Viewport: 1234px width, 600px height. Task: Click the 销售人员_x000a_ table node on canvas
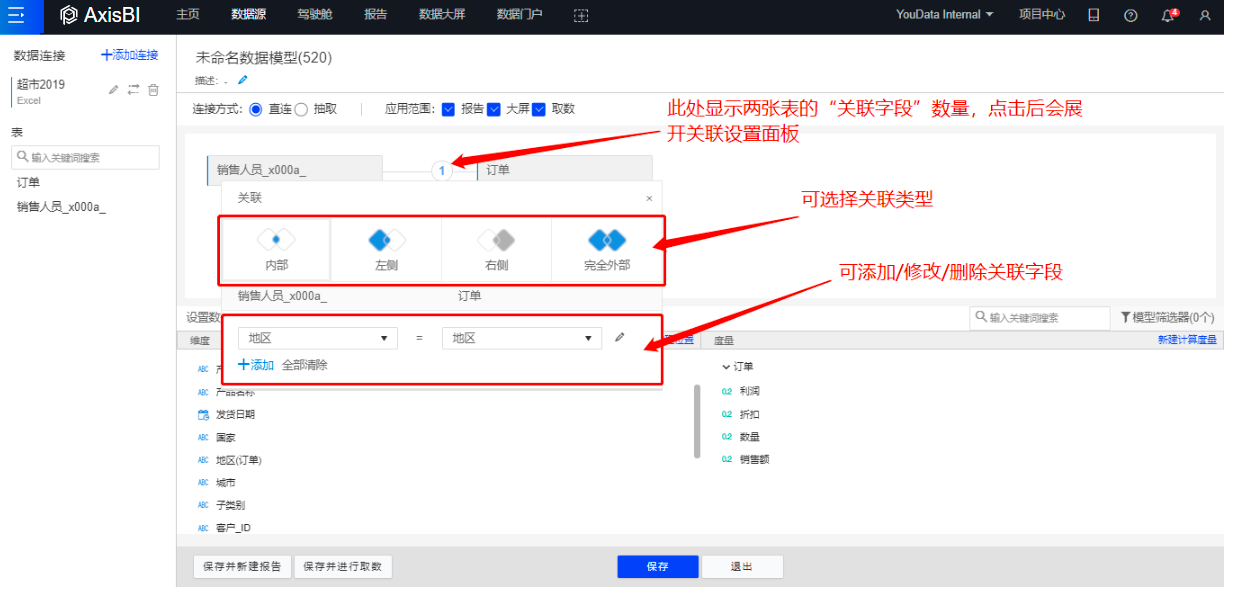(x=294, y=170)
